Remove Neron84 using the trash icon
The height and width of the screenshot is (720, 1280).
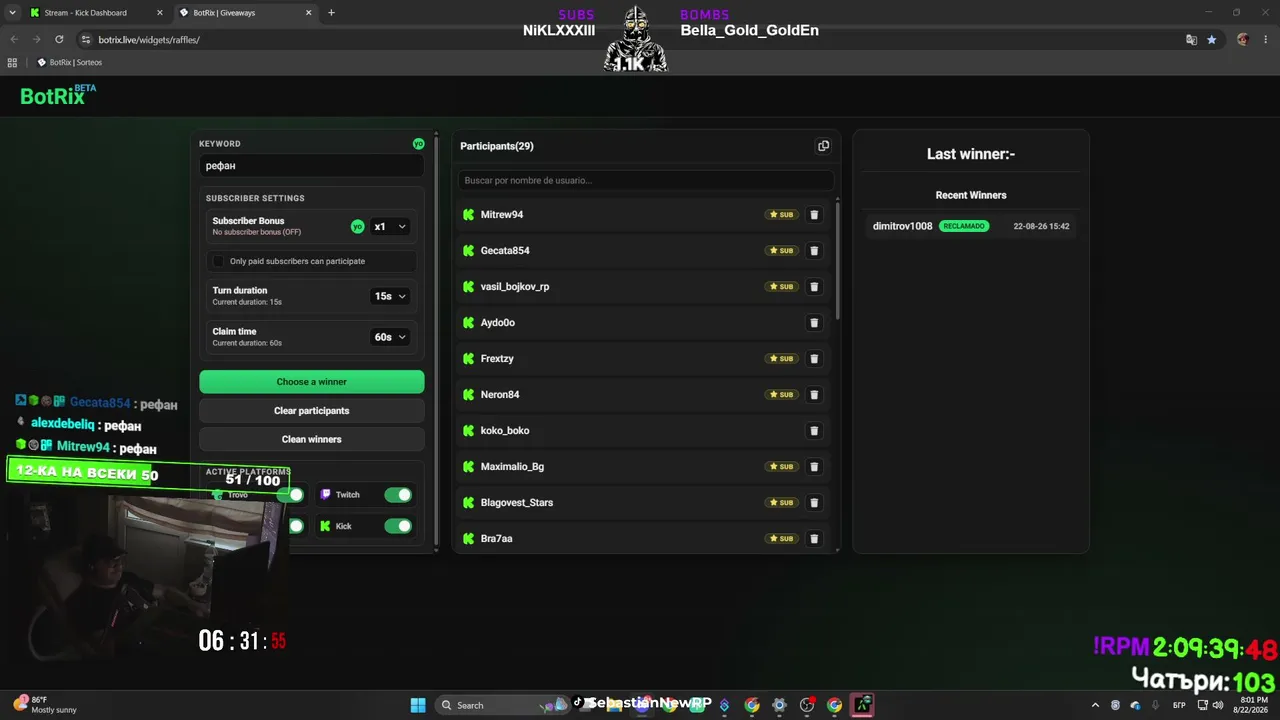click(x=814, y=395)
